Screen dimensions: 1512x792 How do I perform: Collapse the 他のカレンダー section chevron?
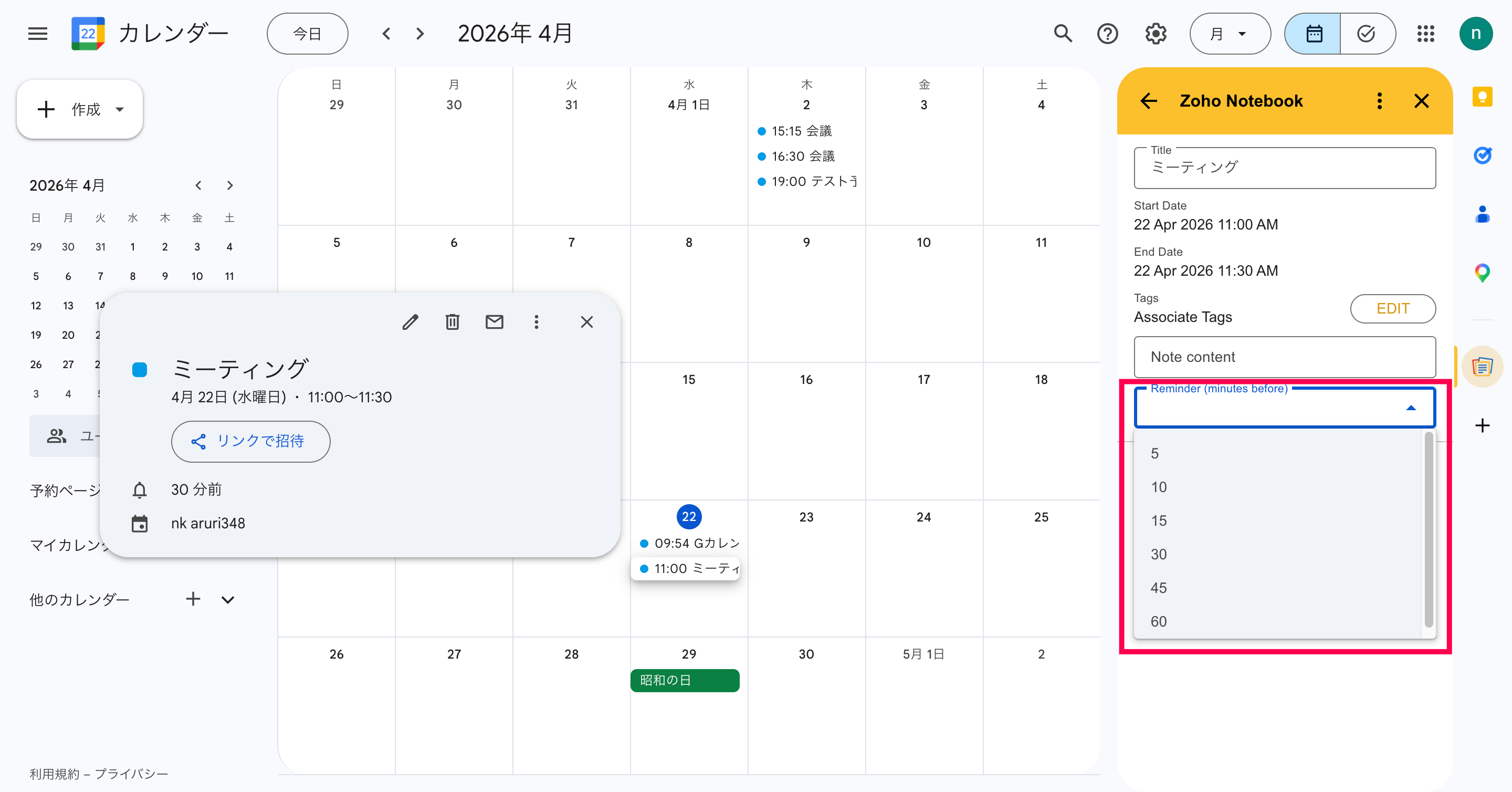point(228,599)
